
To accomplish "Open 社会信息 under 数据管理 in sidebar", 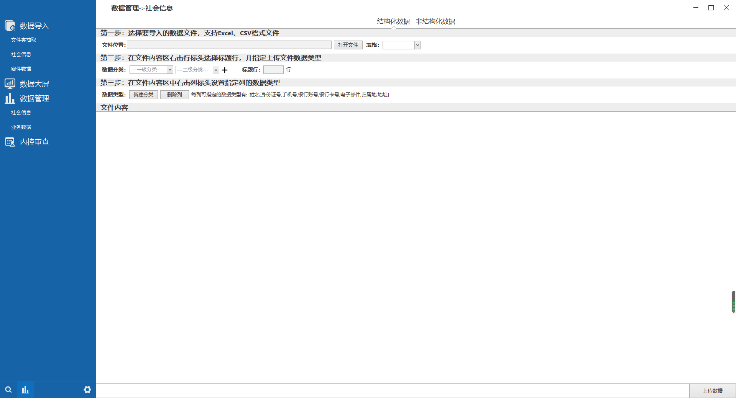I will [21, 113].
